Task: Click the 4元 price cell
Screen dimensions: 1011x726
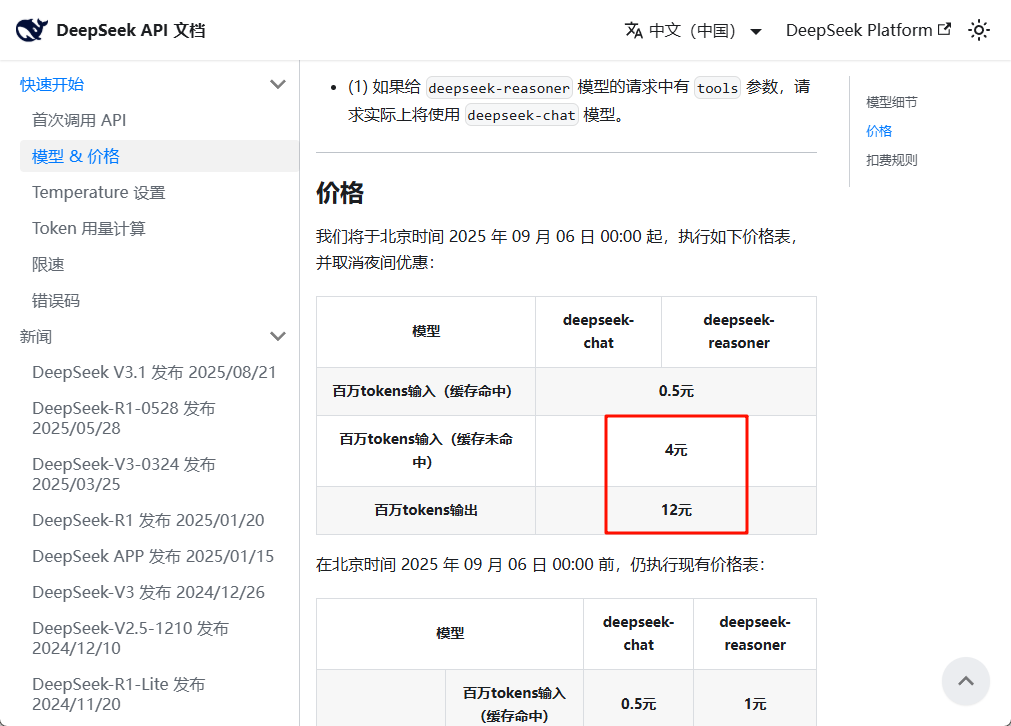Action: (676, 450)
